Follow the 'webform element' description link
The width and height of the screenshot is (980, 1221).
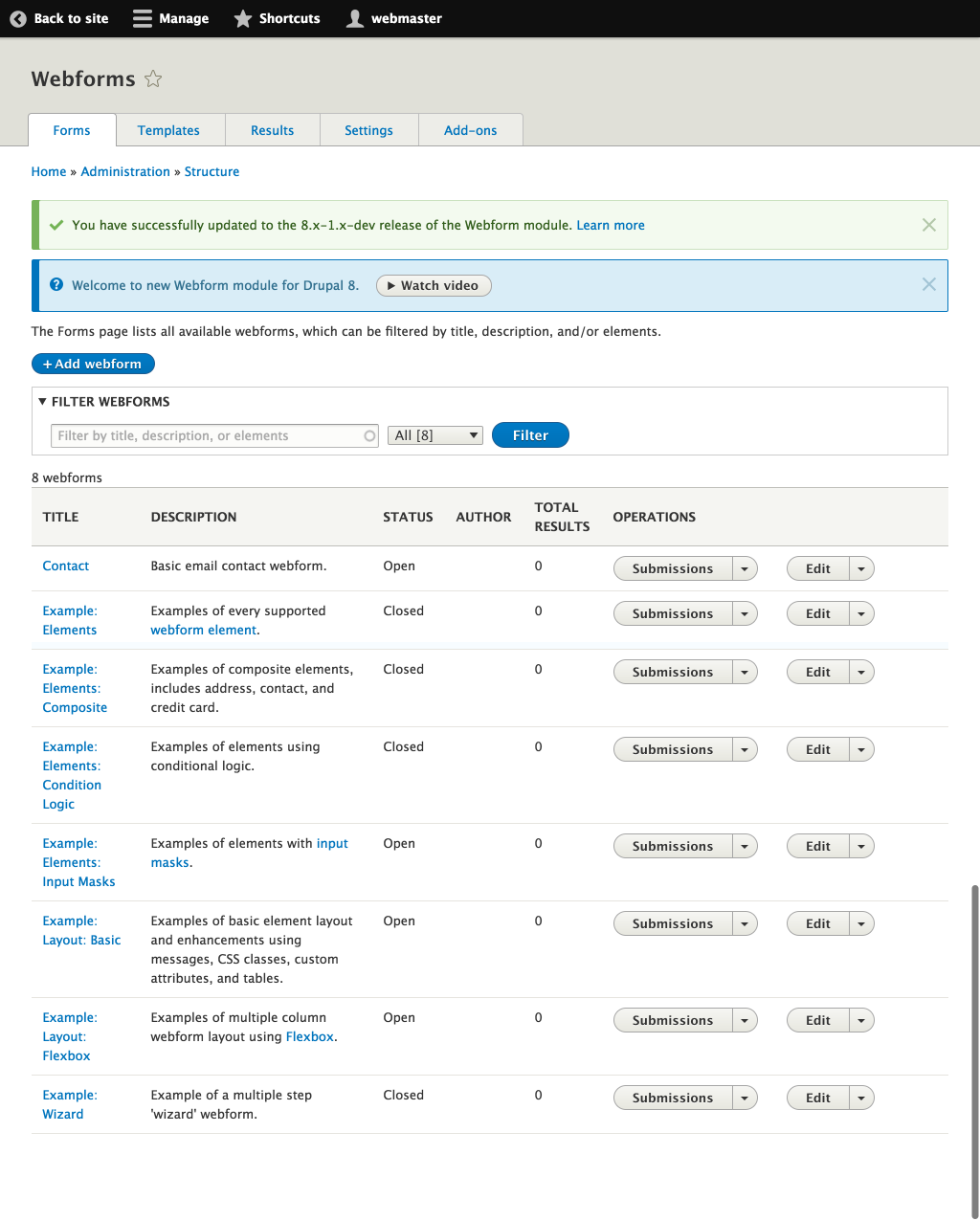coord(203,630)
